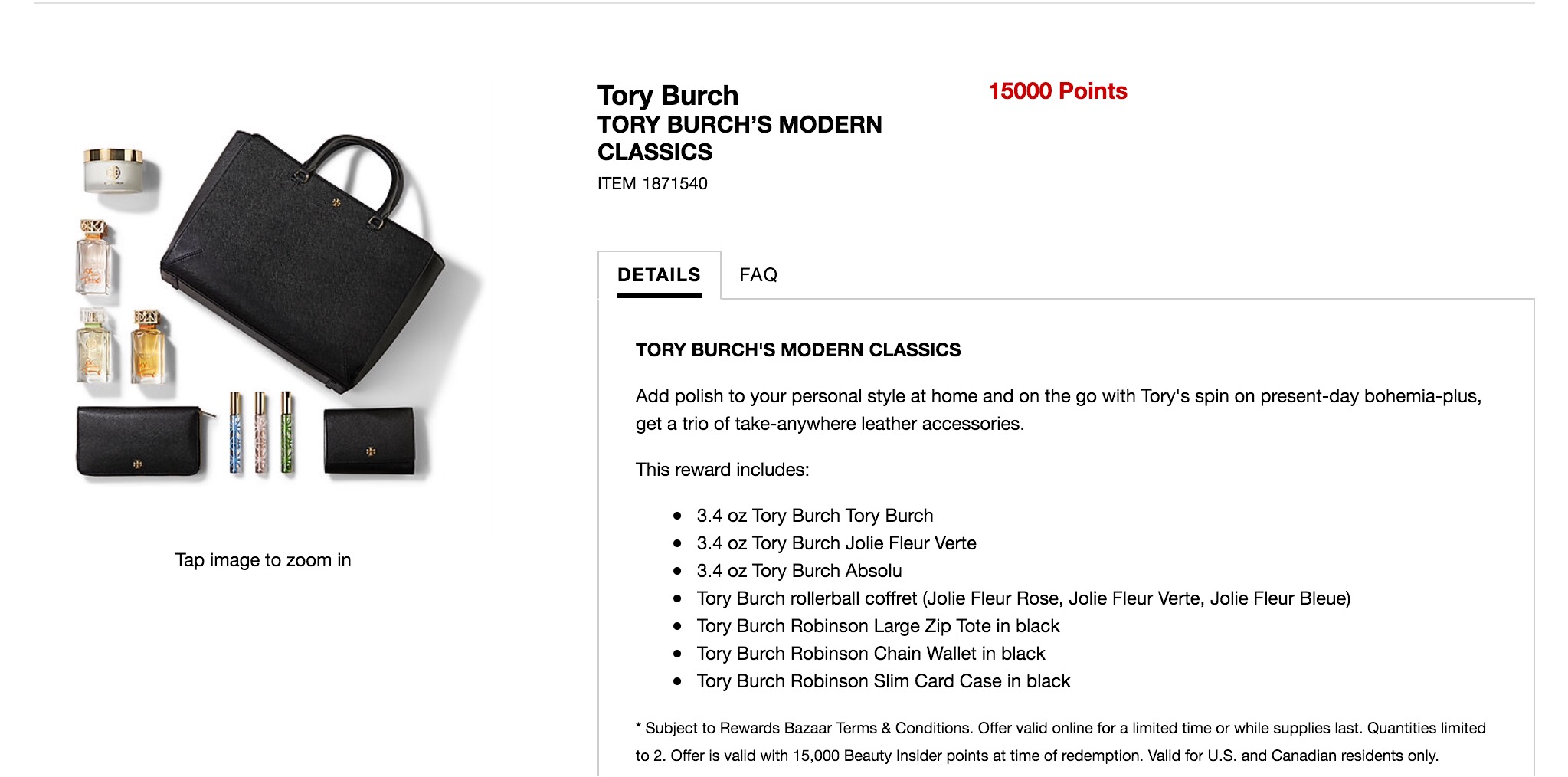Click the ITEM 1871540 number
1568x777 pixels.
pyautogui.click(x=652, y=184)
